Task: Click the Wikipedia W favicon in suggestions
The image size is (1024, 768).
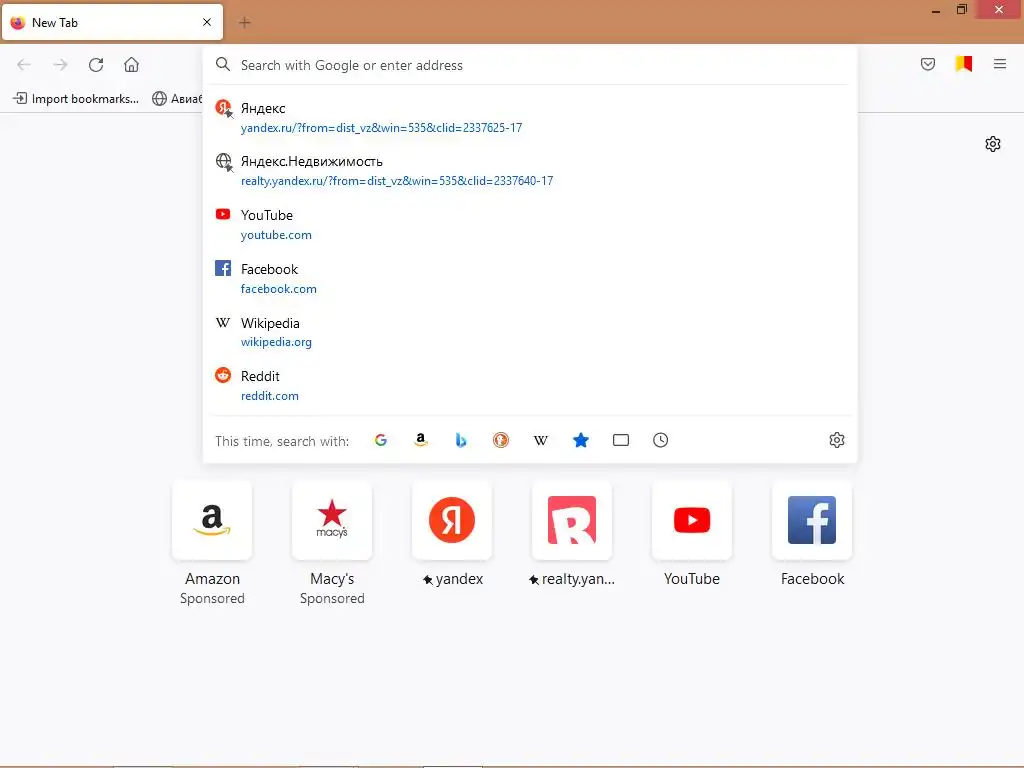Action: tap(223, 322)
